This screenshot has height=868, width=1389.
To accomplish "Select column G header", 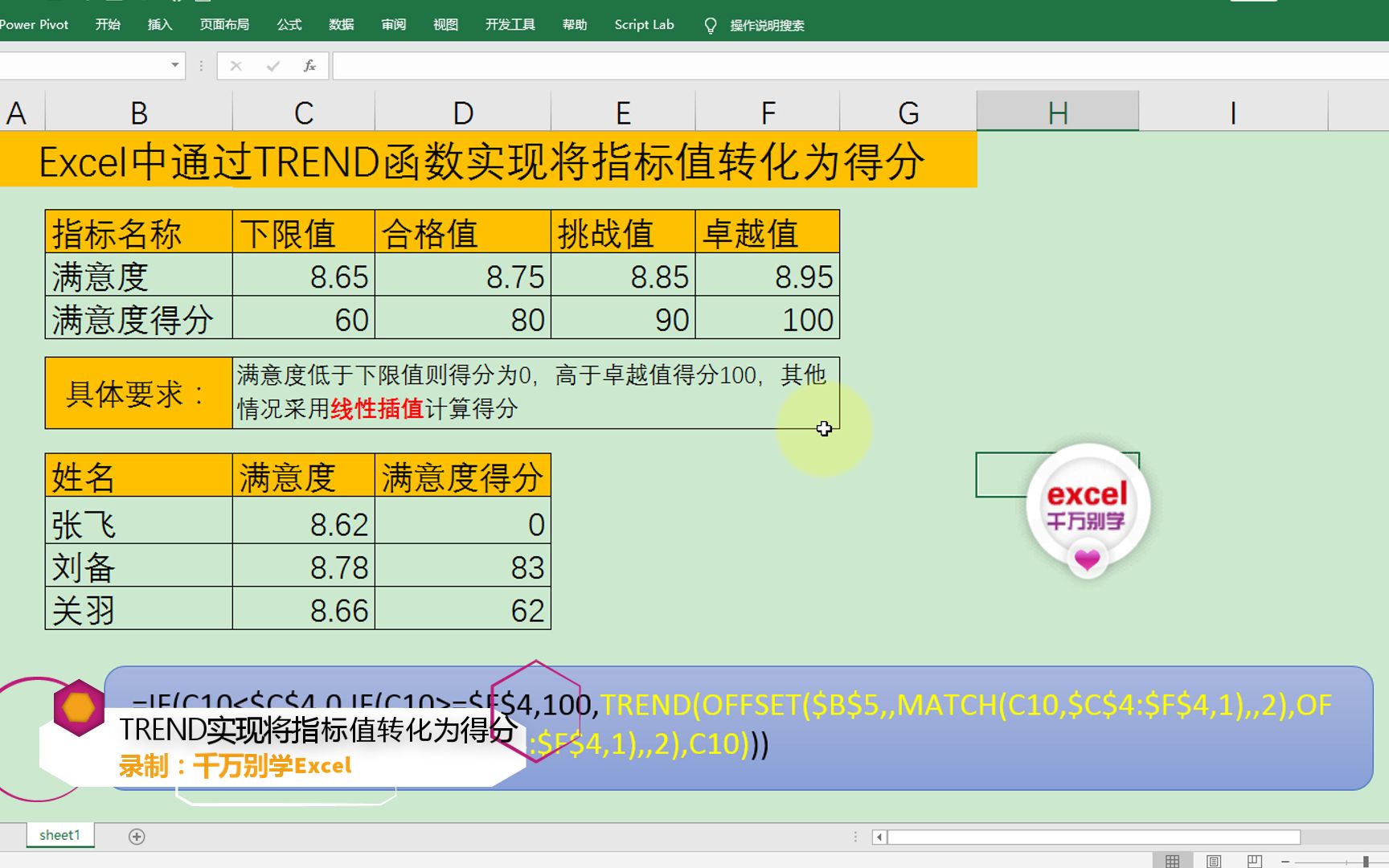I will click(x=908, y=113).
